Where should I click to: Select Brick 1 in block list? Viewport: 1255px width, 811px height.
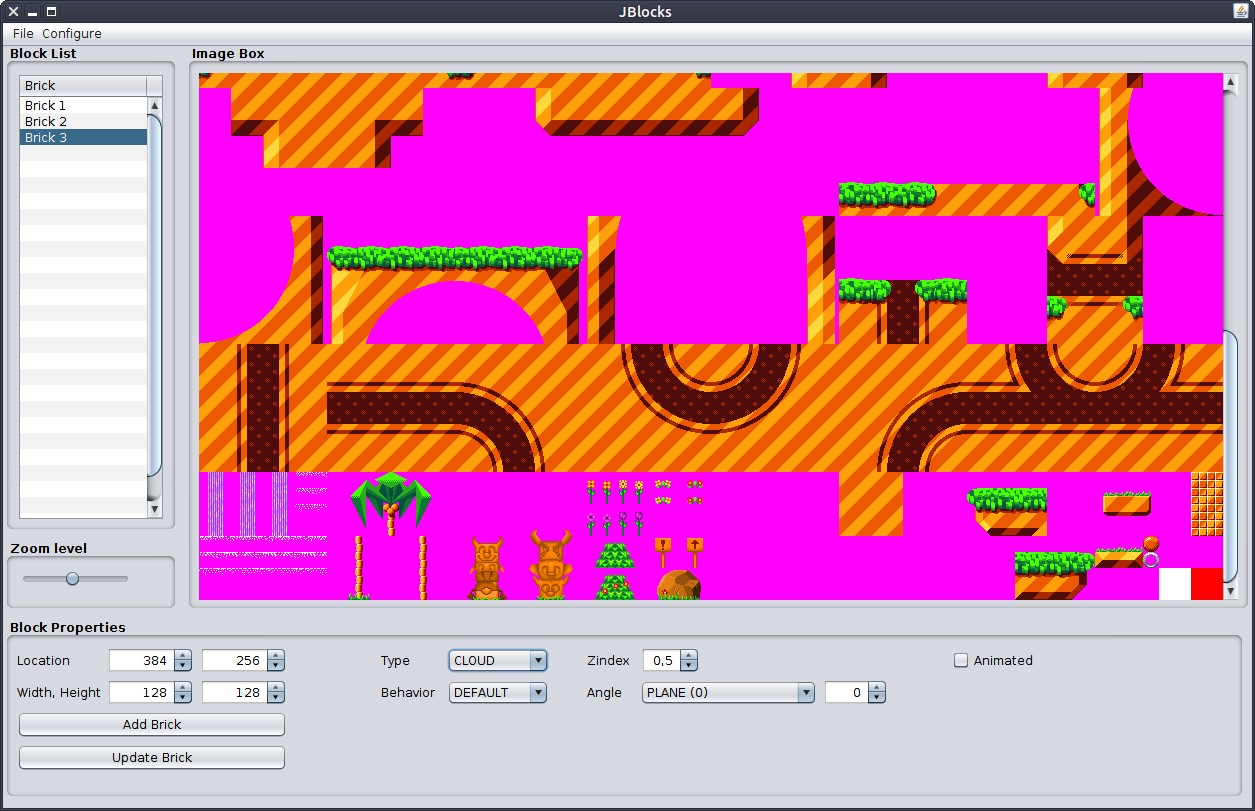(83, 105)
